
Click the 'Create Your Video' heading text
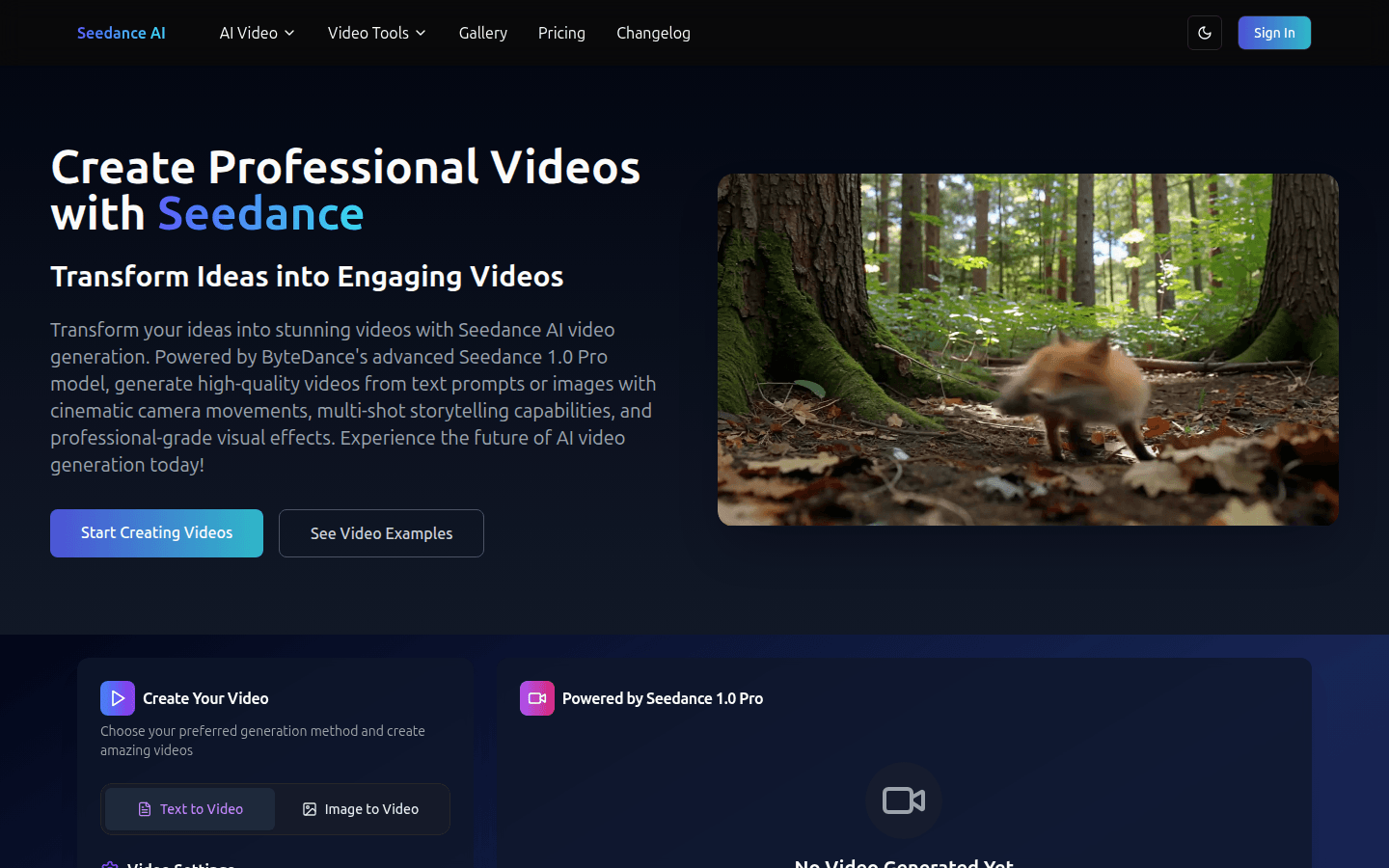205,698
